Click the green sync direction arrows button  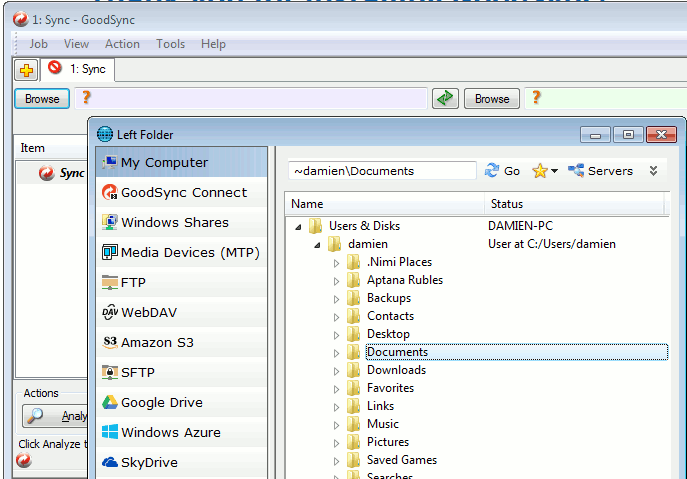pyautogui.click(x=445, y=98)
